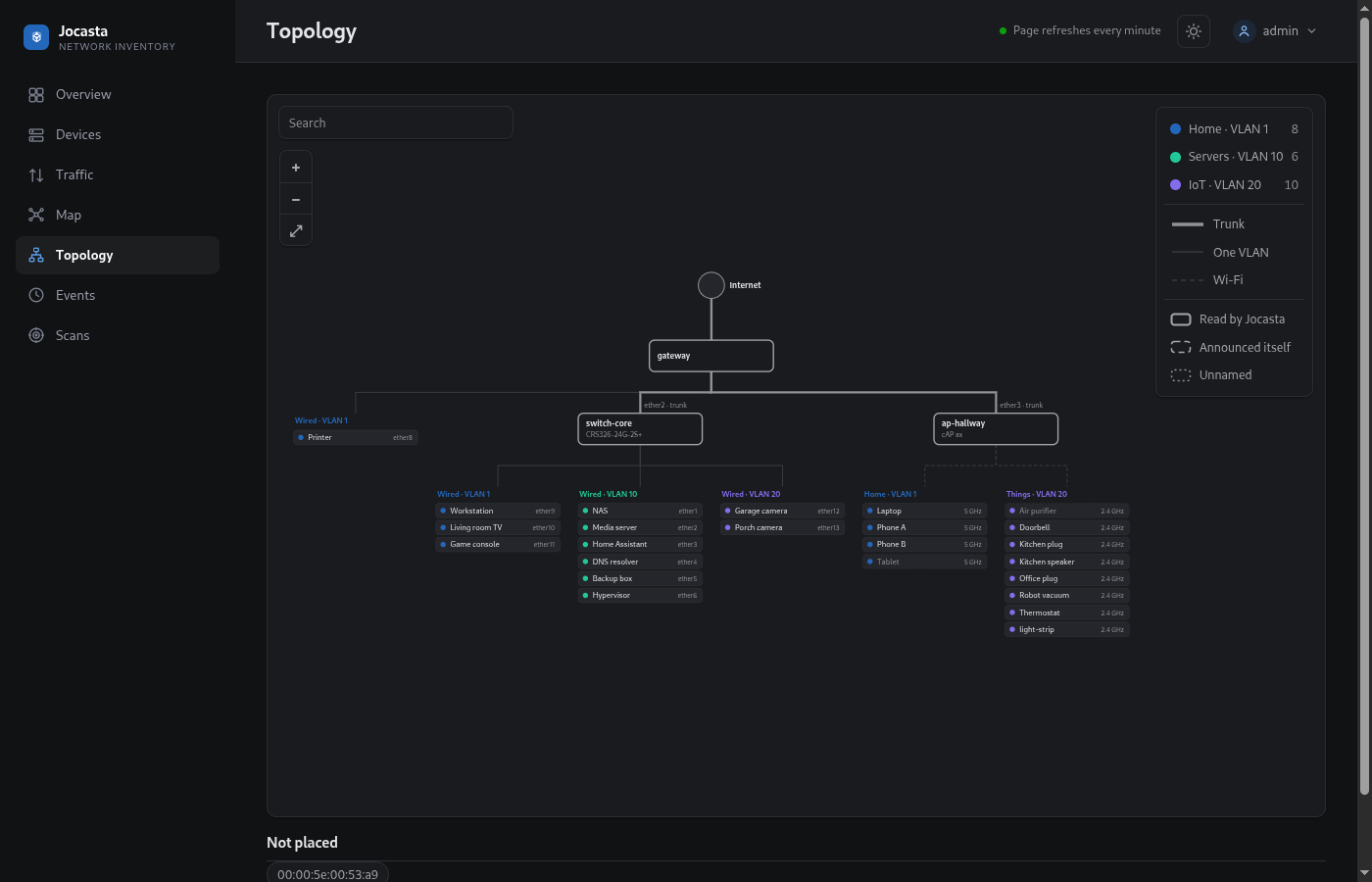
Task: Click the Servers VLAN 10 green swatch
Action: click(1176, 157)
